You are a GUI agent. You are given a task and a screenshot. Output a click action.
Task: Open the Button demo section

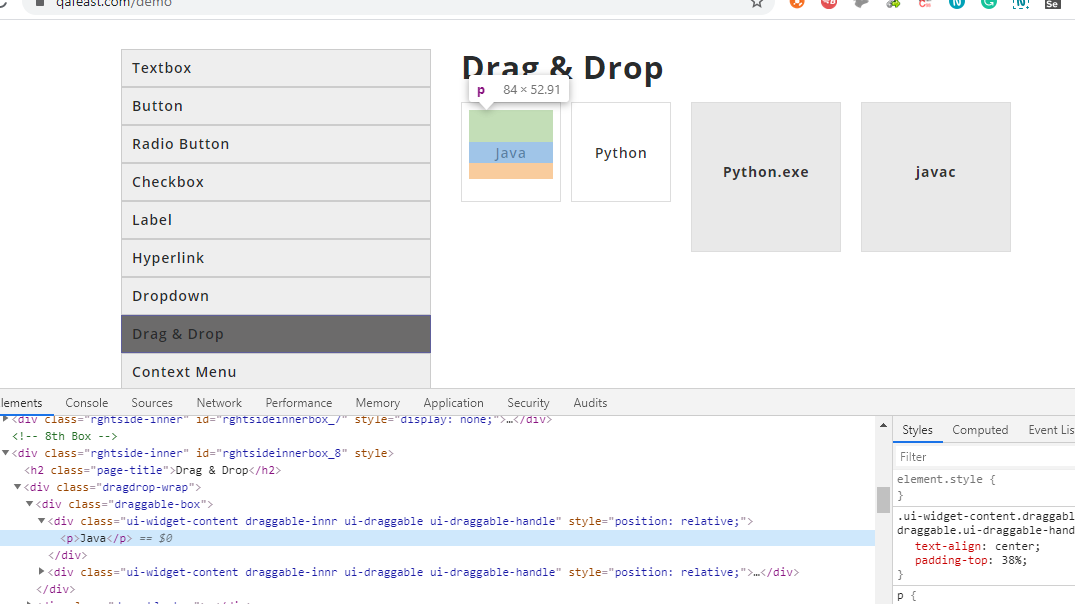[x=276, y=106]
